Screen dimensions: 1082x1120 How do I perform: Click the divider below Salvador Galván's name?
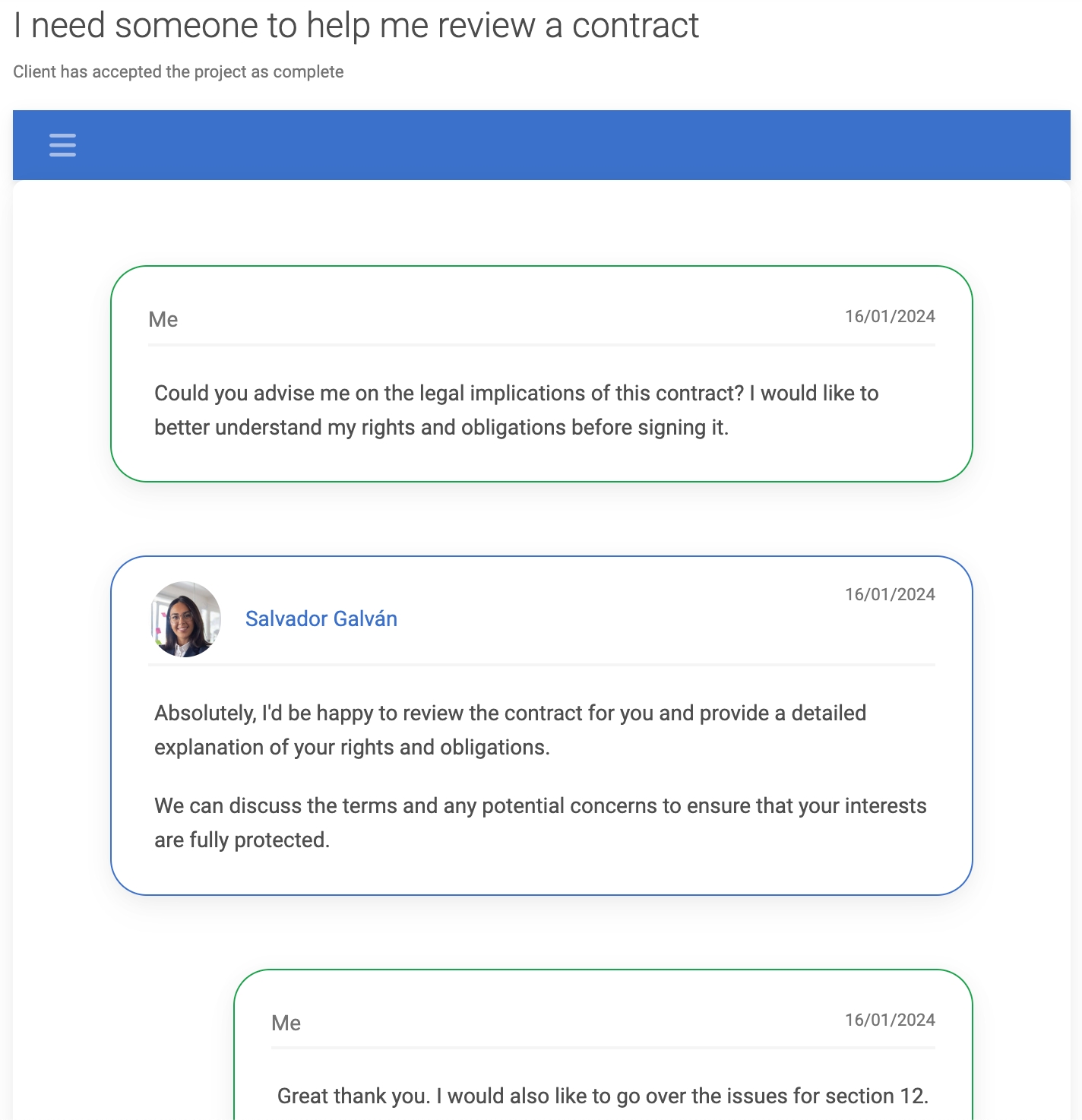541,665
